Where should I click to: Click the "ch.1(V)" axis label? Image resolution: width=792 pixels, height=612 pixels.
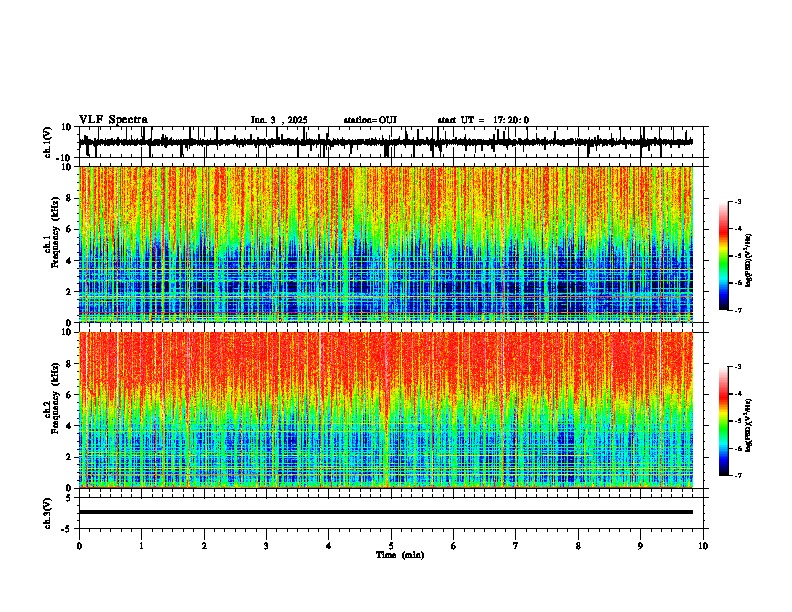pos(48,142)
